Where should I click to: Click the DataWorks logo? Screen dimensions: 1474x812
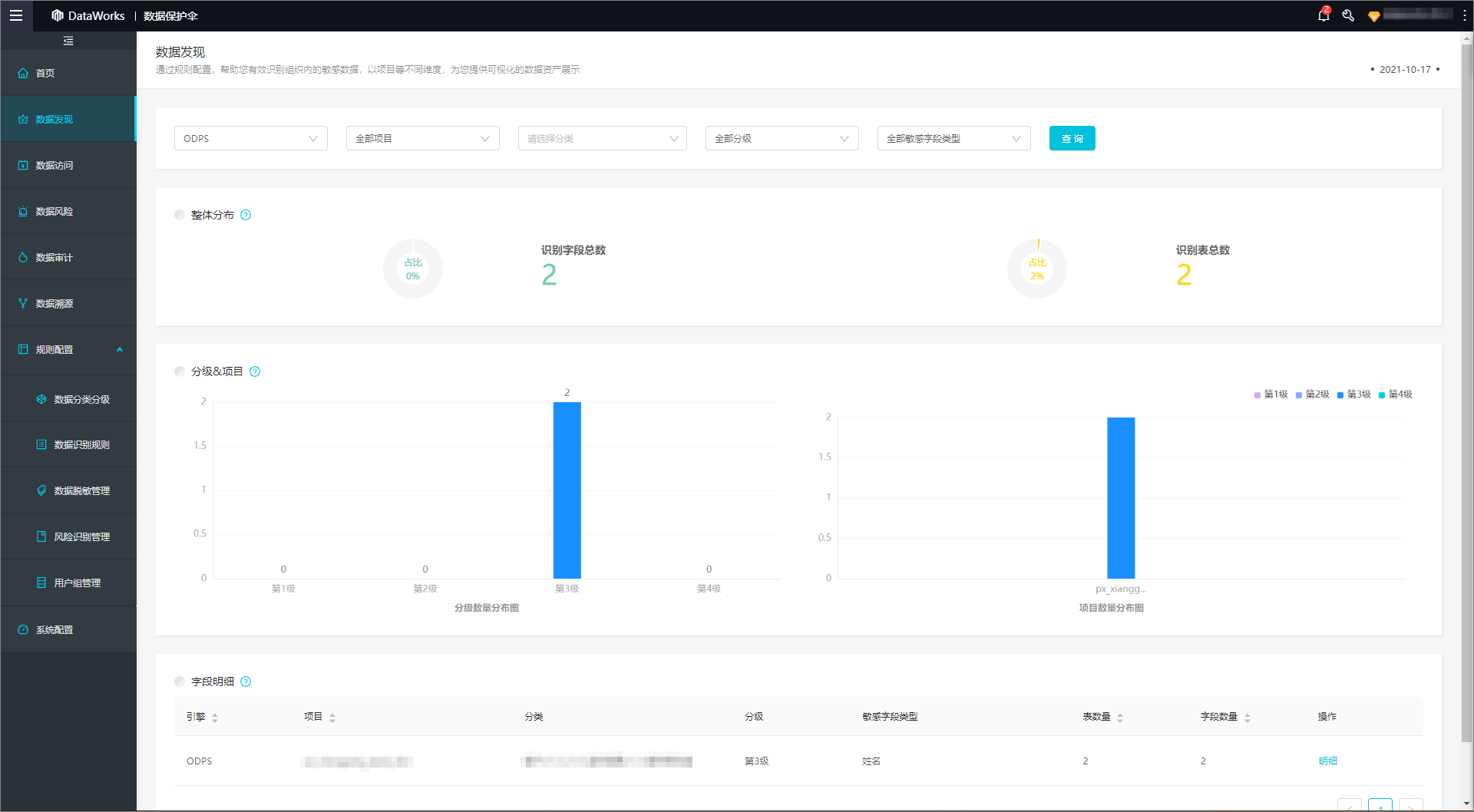(x=88, y=15)
